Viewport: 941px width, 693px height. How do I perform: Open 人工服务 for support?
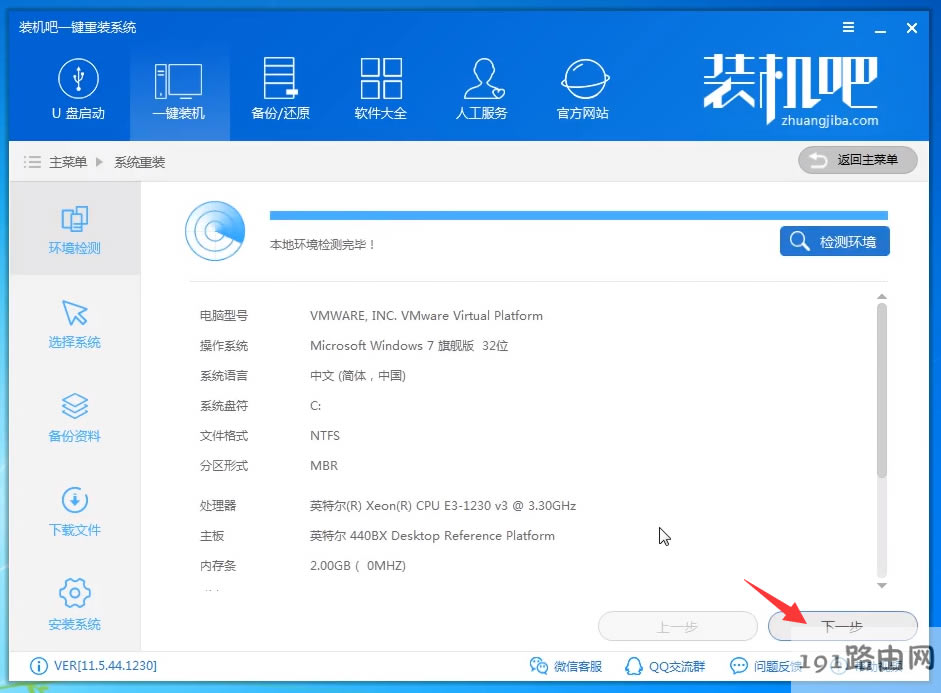pyautogui.click(x=482, y=88)
